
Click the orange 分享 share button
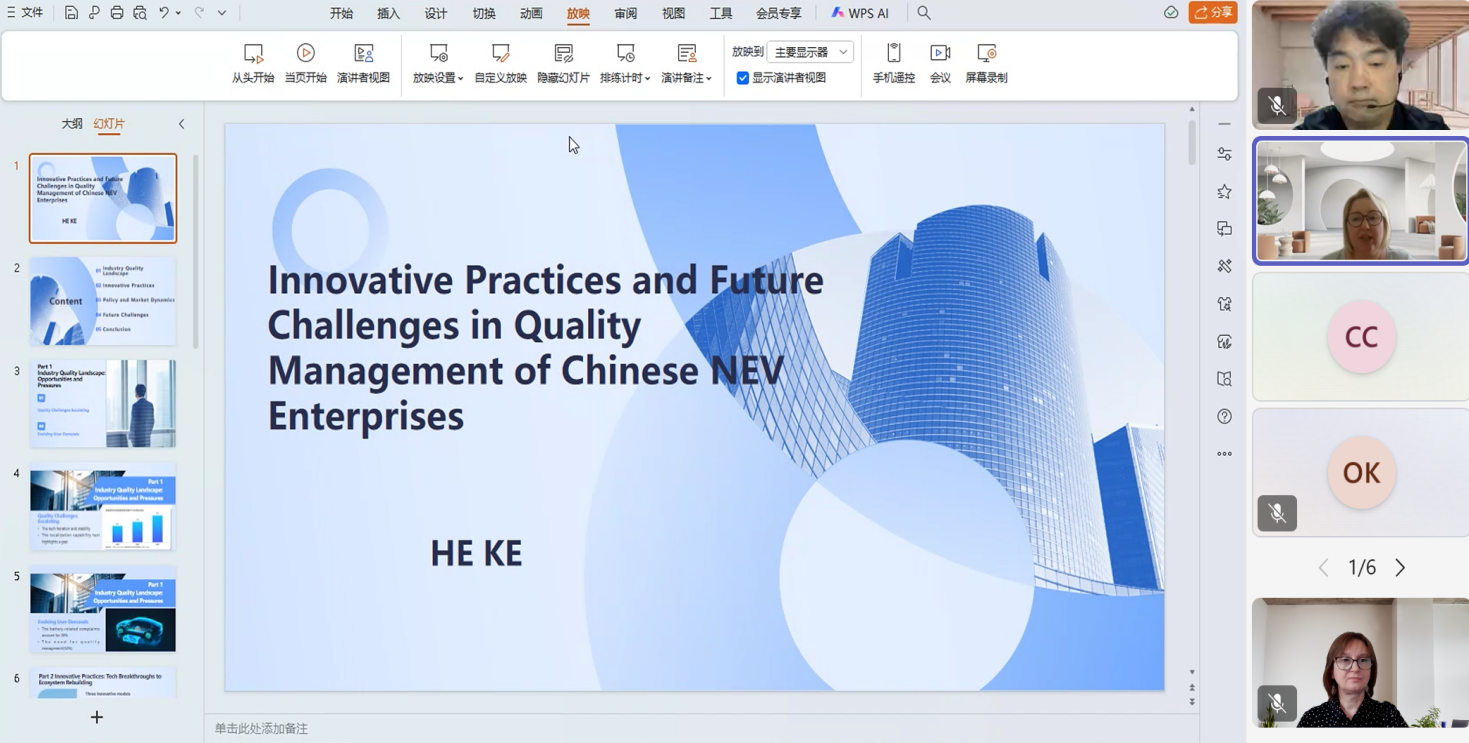[1213, 13]
